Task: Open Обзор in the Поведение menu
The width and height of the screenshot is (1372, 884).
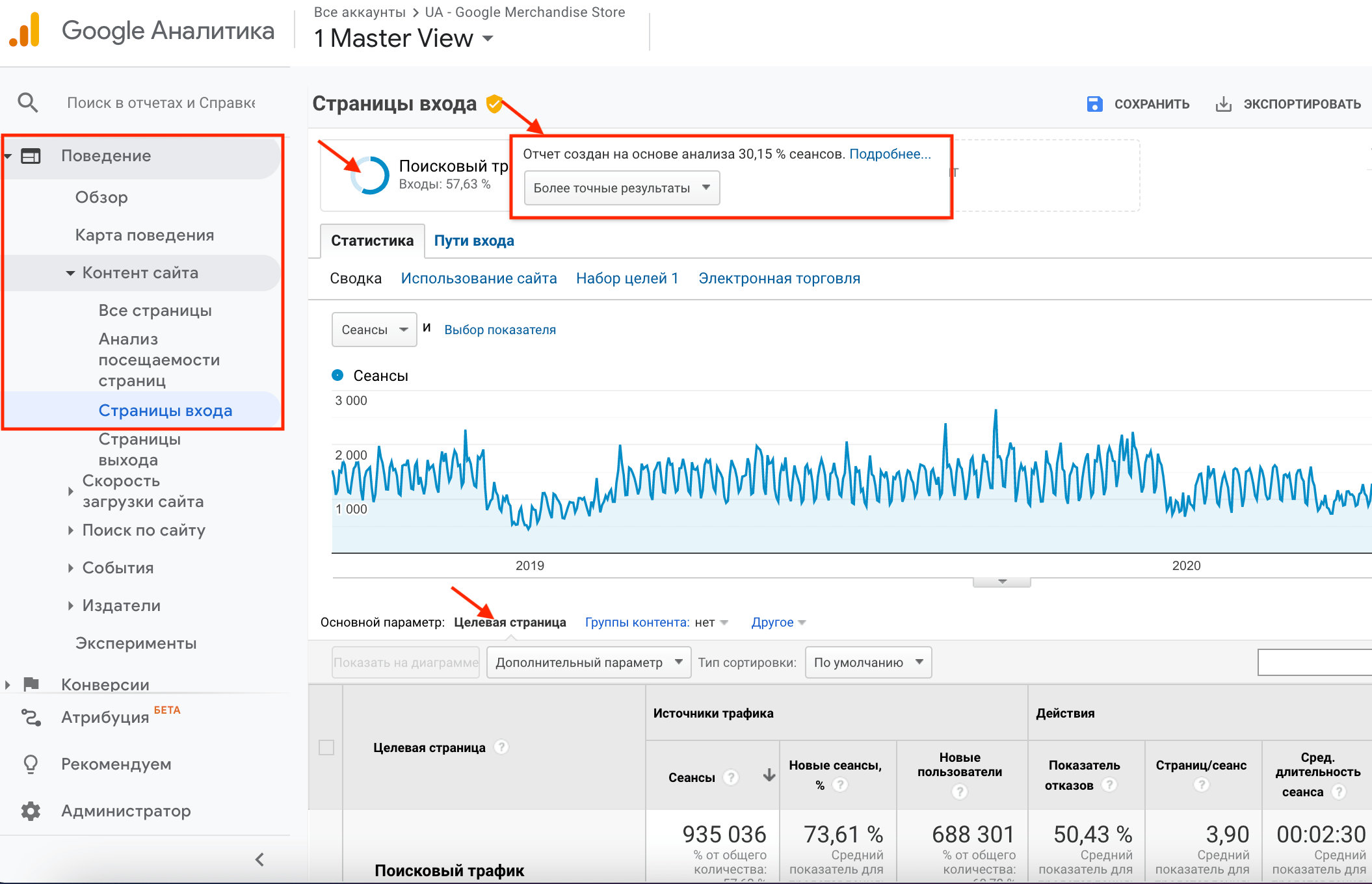Action: 101,198
